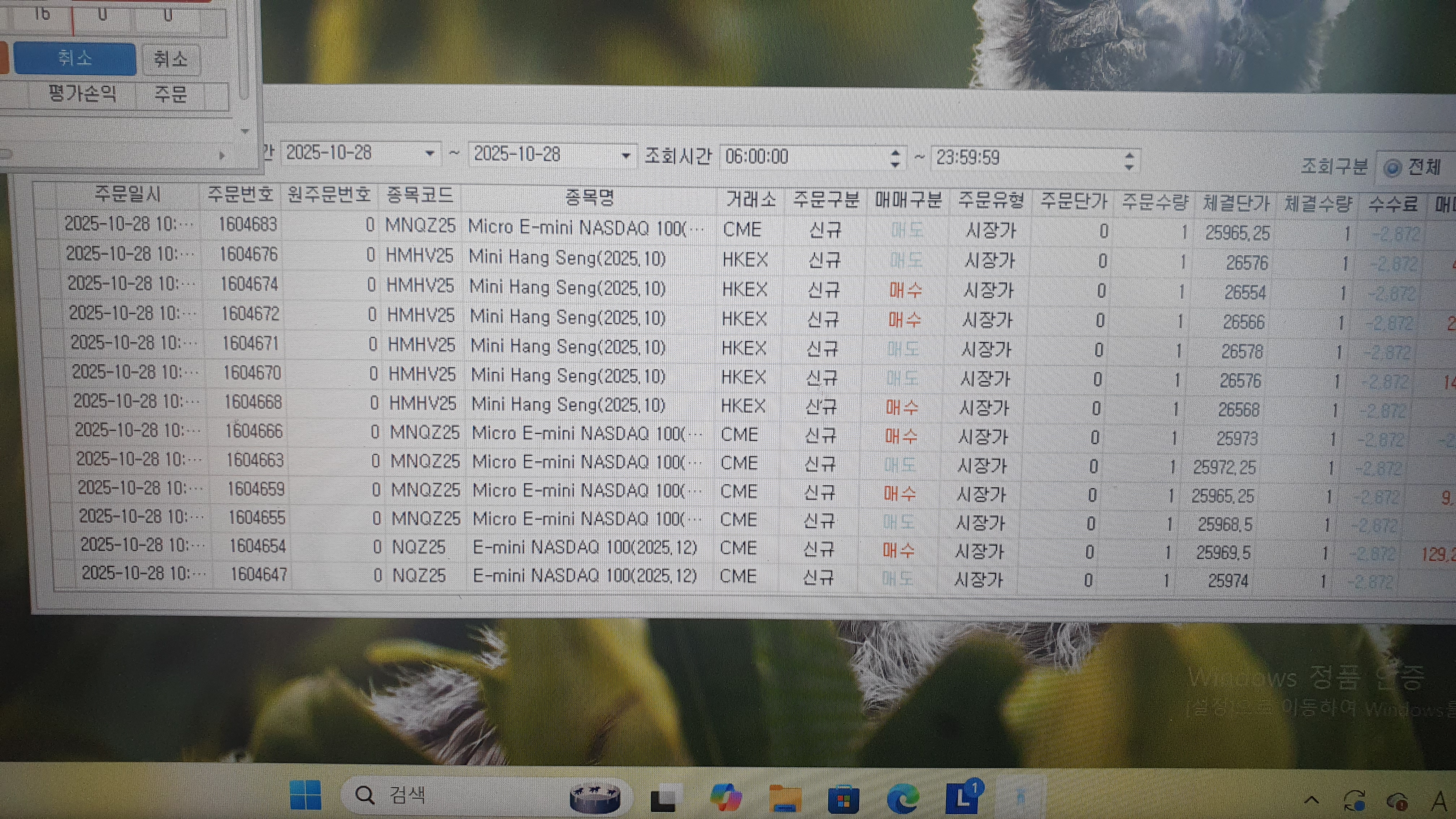
Task: Sort by the 종목명 column header
Action: pos(590,197)
